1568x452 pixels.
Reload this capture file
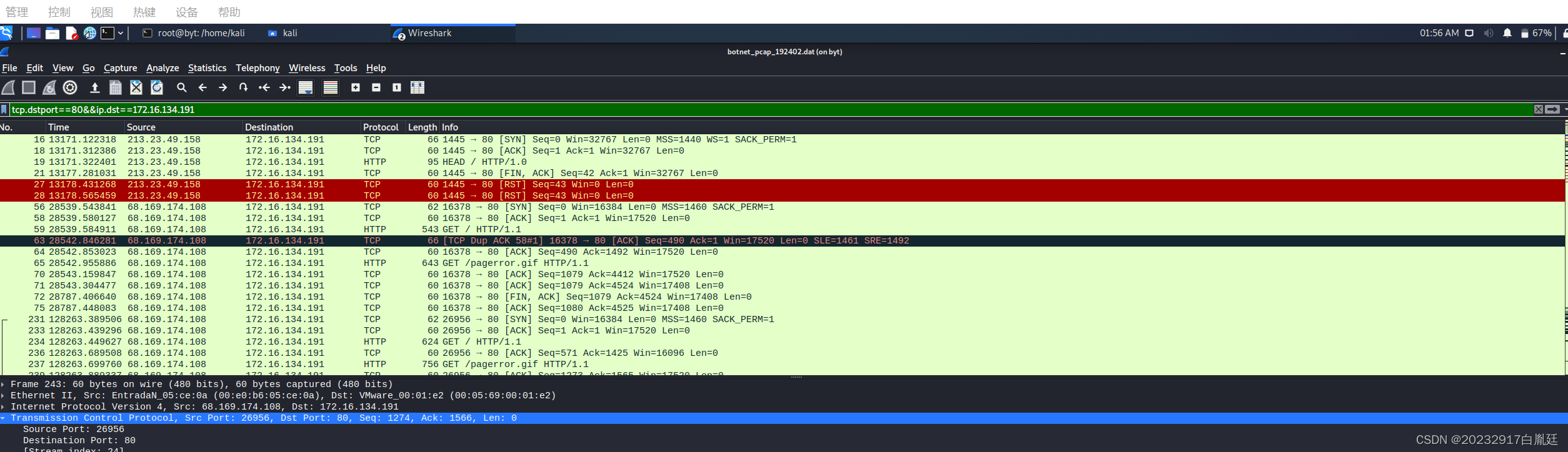pos(157,88)
